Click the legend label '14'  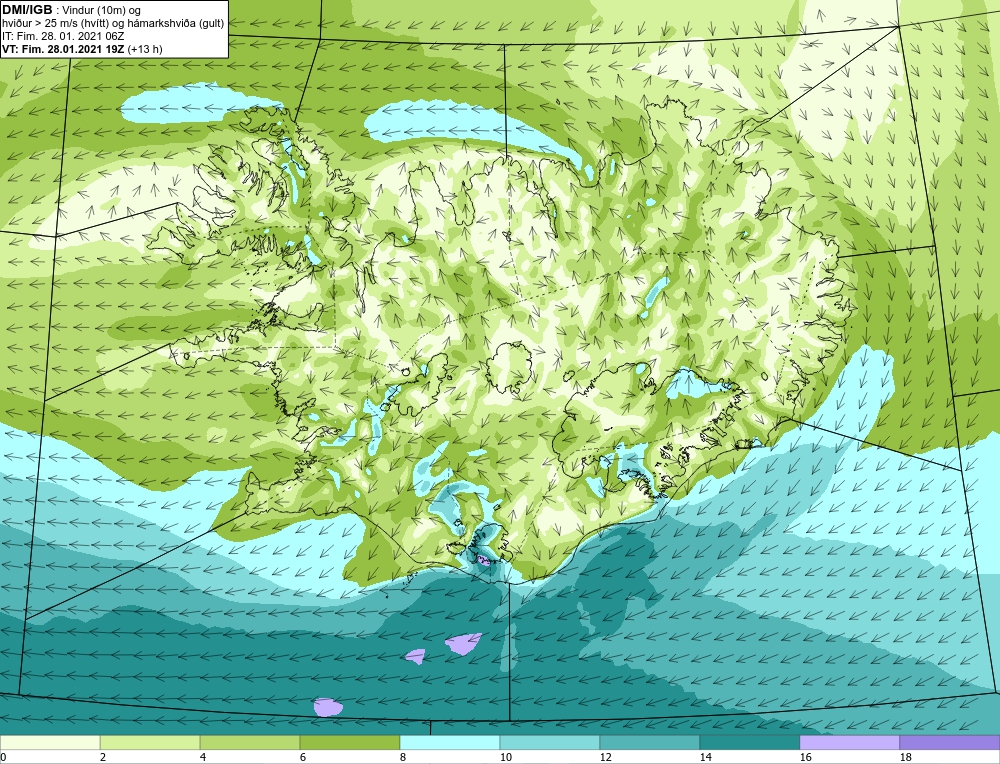706,757
